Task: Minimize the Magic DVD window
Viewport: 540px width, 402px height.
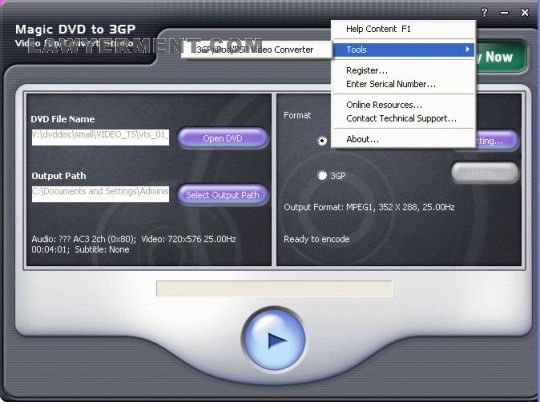Action: pyautogui.click(x=504, y=13)
